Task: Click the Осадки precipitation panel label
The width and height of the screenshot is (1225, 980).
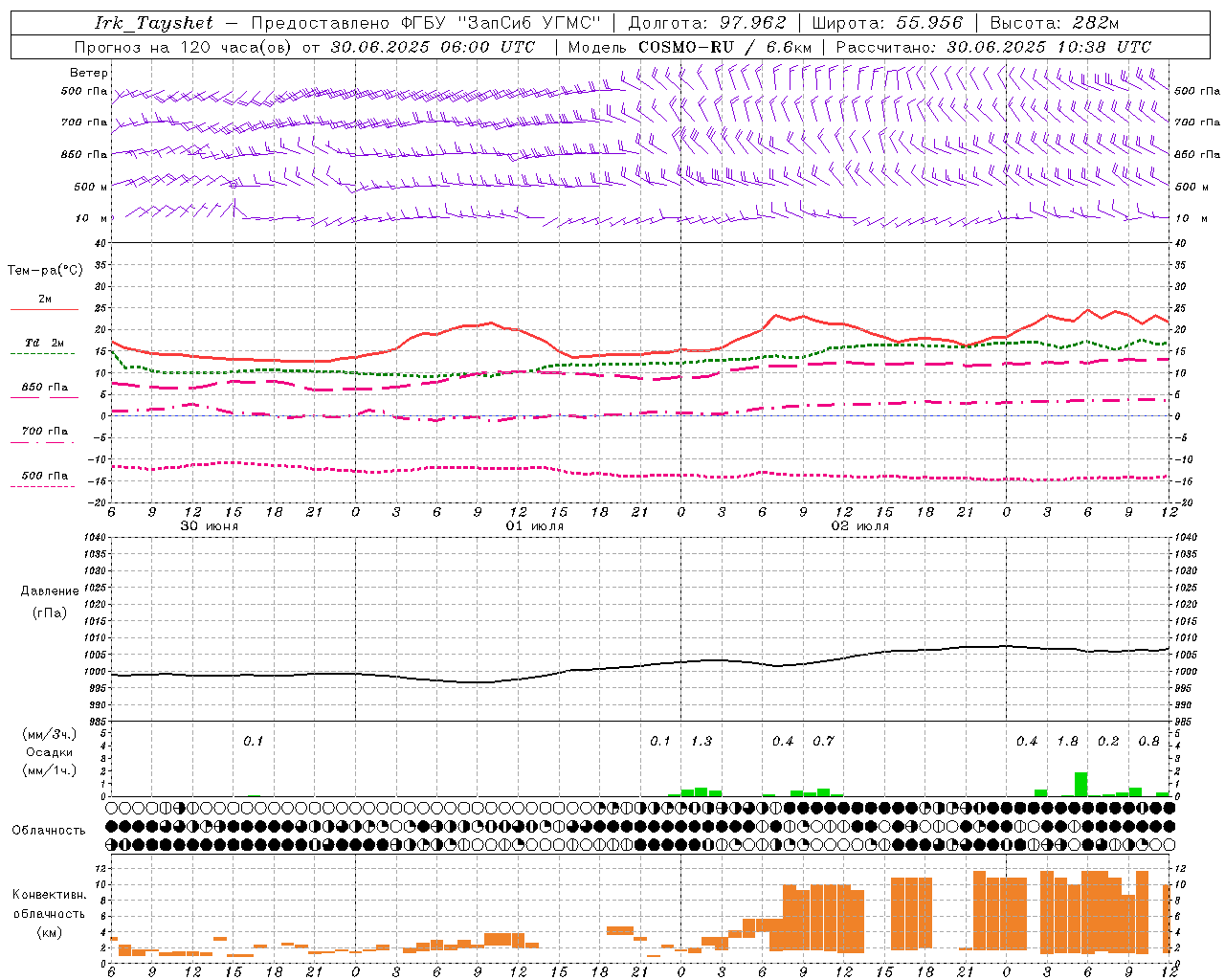Action: click(49, 752)
